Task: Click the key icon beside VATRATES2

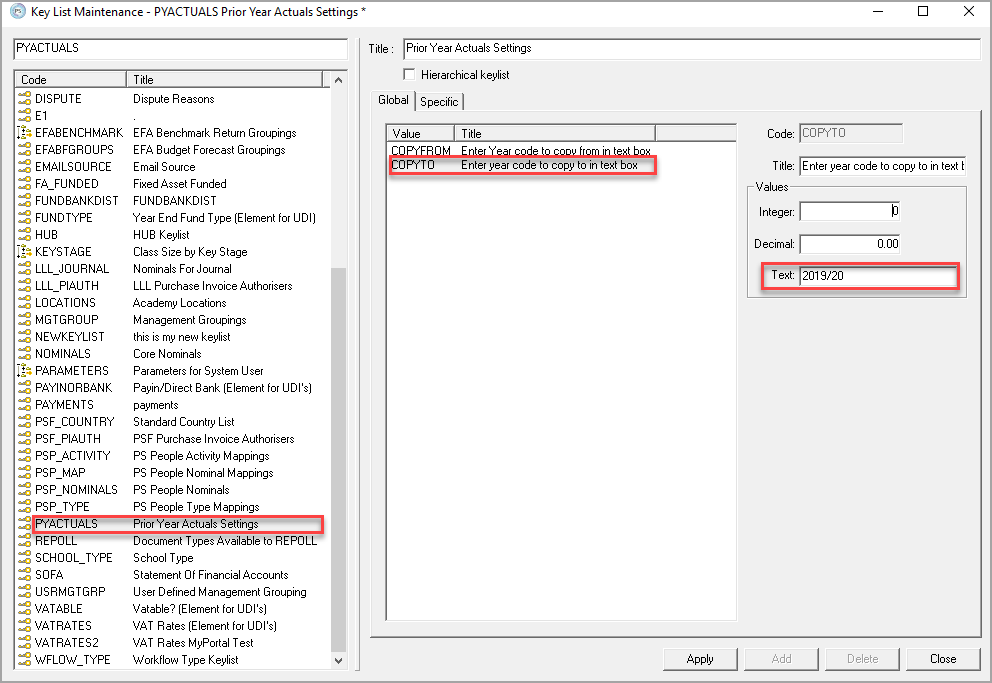Action: [x=25, y=643]
